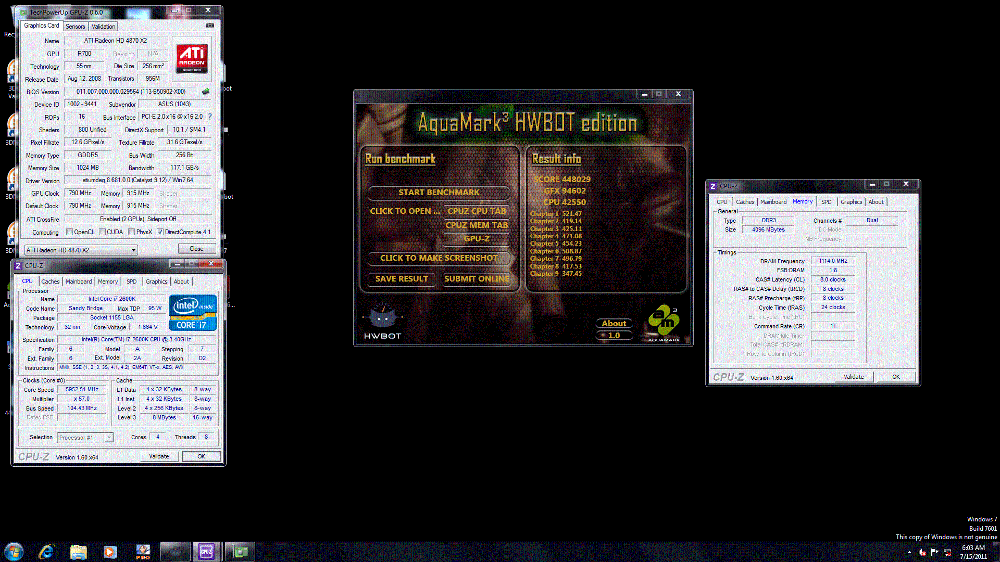Open Graphics tab in left CPU-Z window

156,281
